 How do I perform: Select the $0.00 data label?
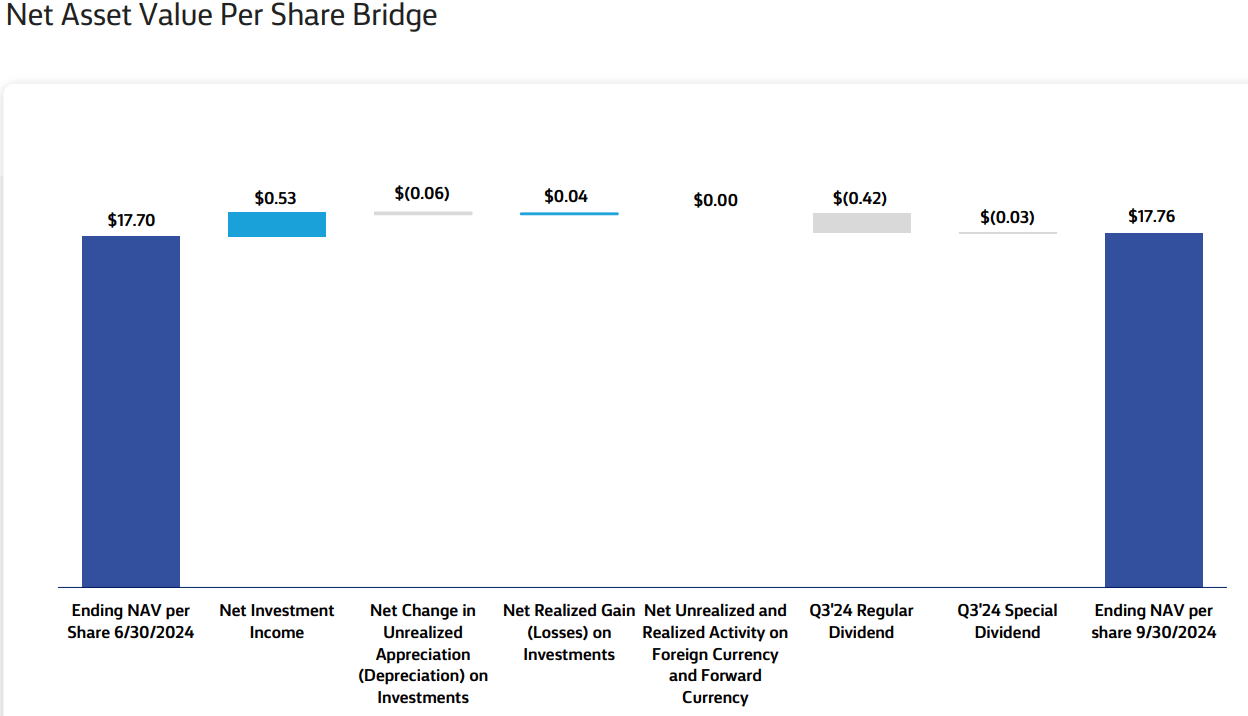(x=714, y=200)
